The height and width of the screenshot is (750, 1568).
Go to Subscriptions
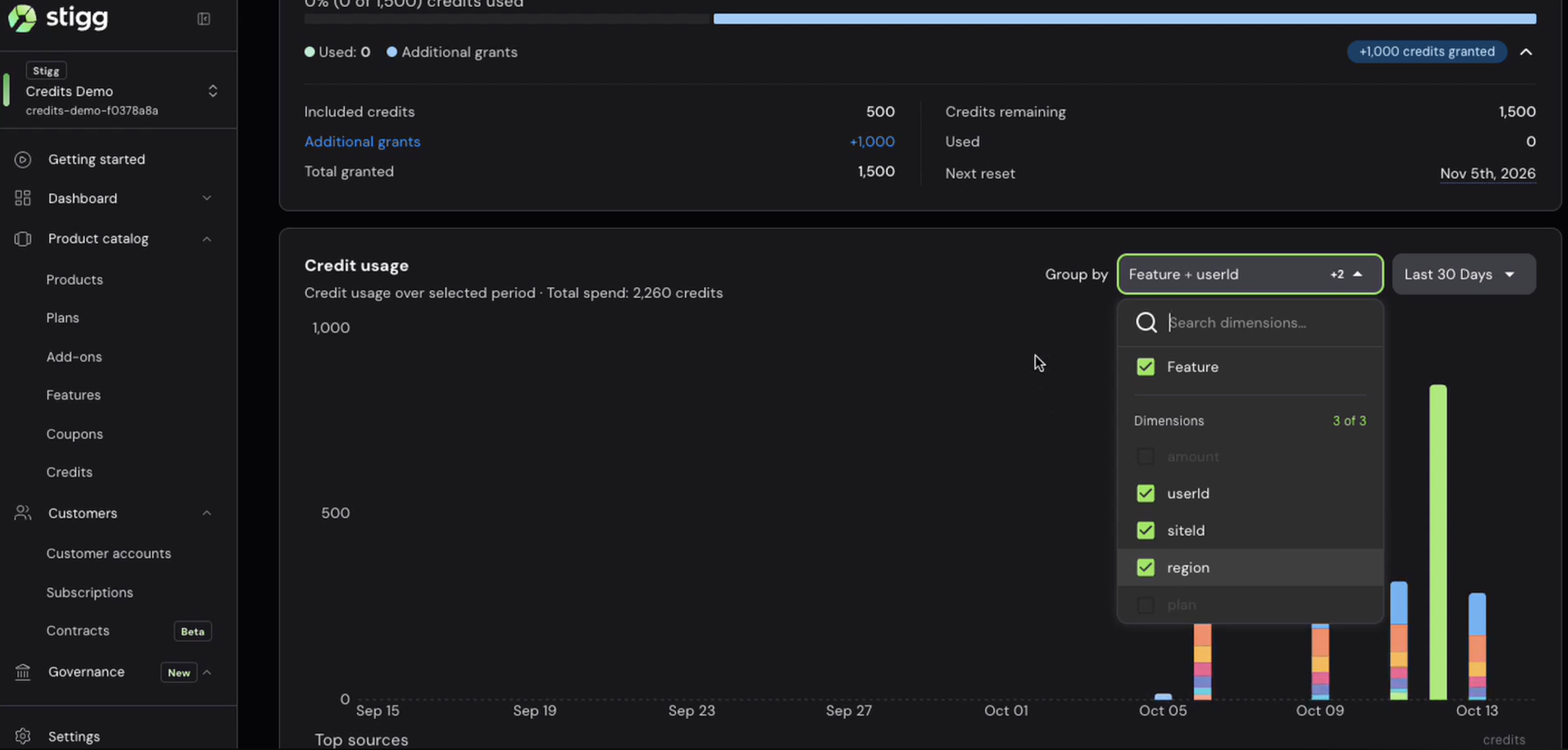90,593
